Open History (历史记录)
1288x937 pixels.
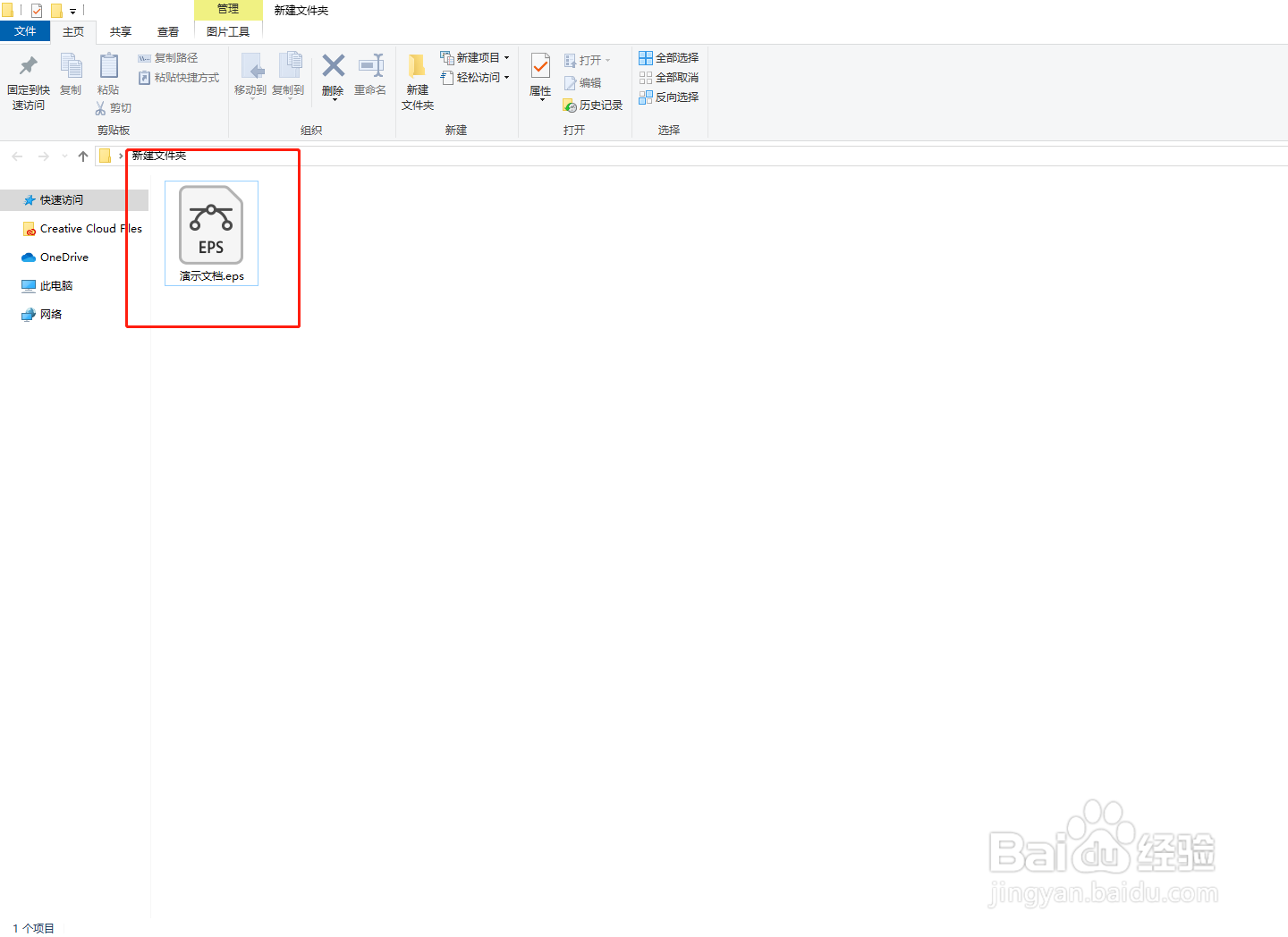pos(592,106)
